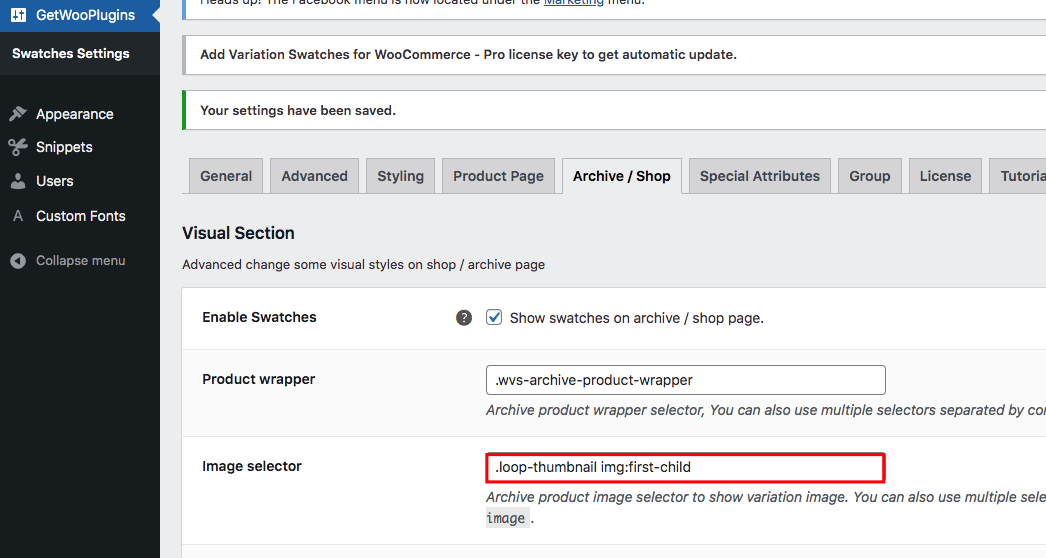
Task: Select the Archive / Shop tab
Action: tap(622, 176)
